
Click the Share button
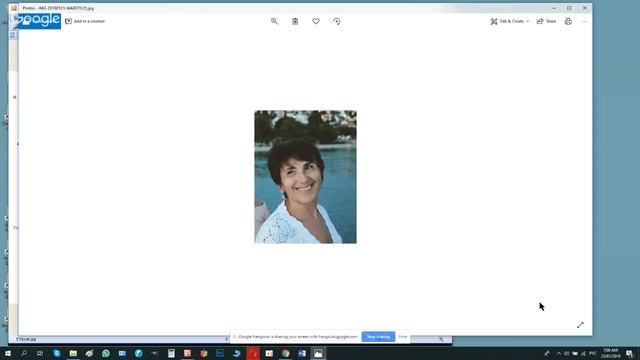click(546, 21)
